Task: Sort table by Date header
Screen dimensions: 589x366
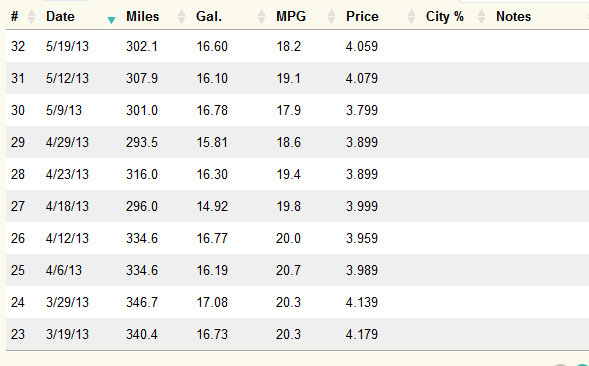Action: click(x=60, y=17)
